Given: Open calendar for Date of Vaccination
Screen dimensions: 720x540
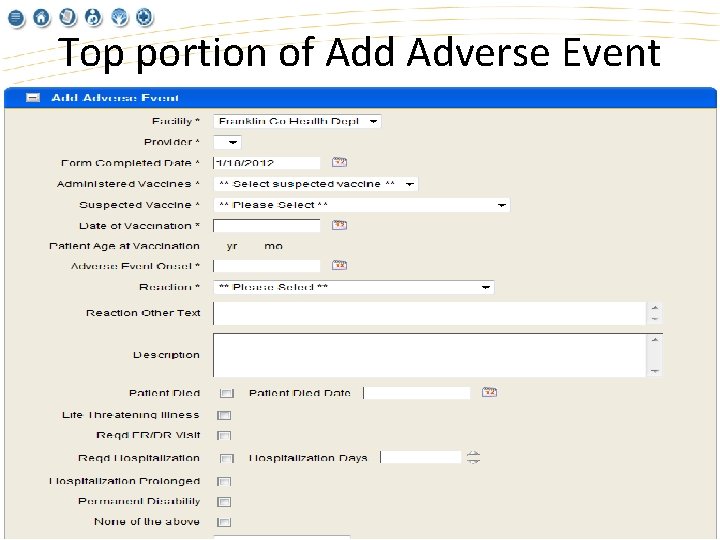Looking at the screenshot, I should click(339, 225).
